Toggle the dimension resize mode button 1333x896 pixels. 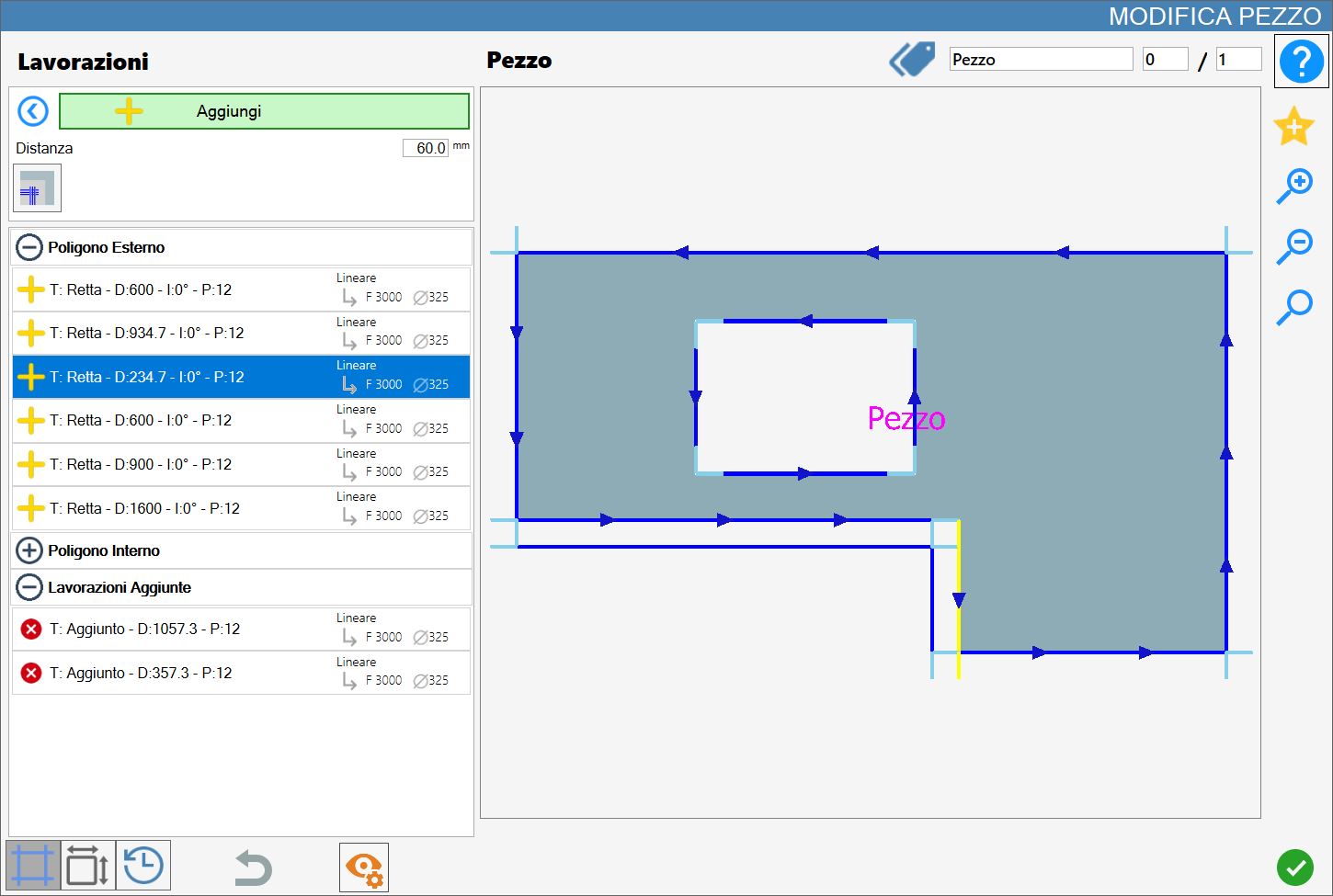(88, 866)
